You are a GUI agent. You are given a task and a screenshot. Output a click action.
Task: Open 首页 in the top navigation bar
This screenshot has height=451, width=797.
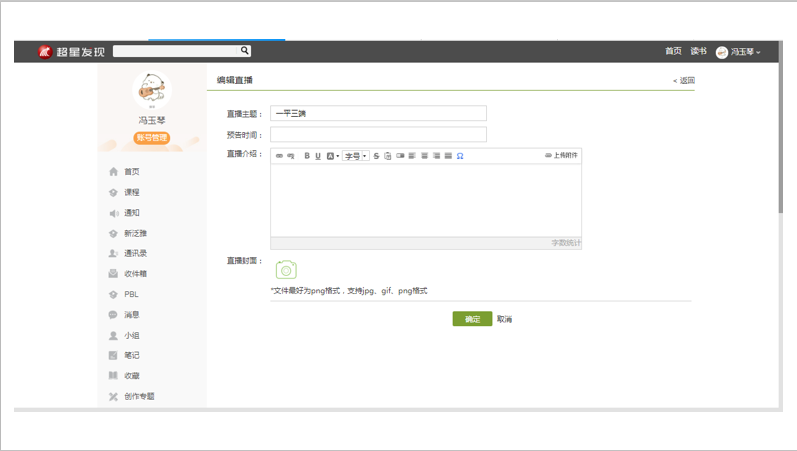673,51
